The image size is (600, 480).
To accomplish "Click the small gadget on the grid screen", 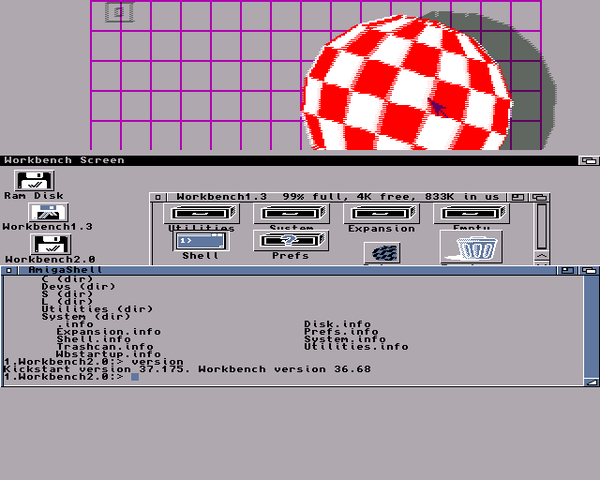I will tap(119, 13).
